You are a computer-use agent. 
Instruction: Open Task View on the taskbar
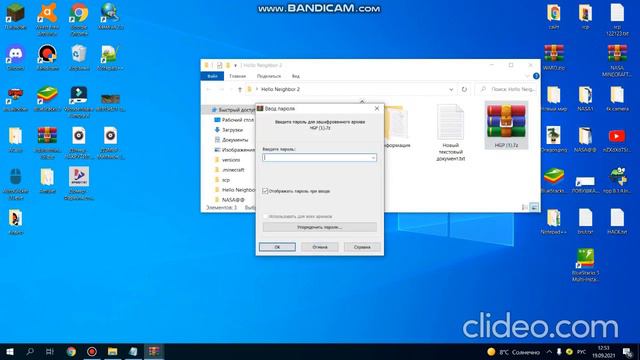click(50, 352)
